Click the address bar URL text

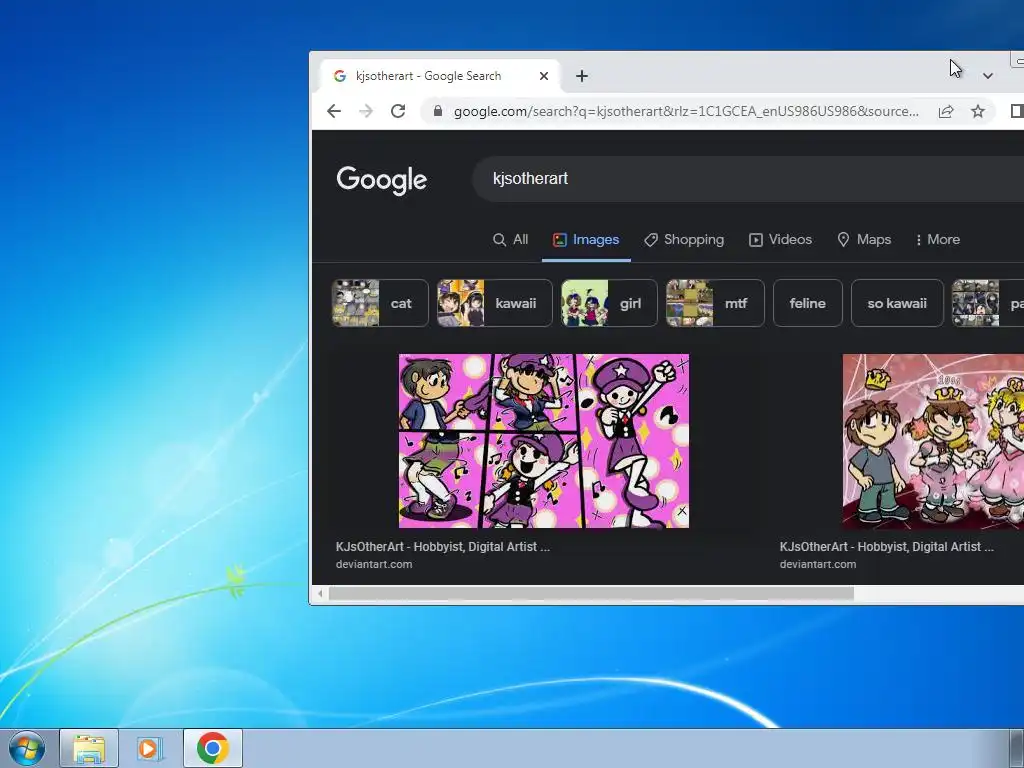pos(686,112)
